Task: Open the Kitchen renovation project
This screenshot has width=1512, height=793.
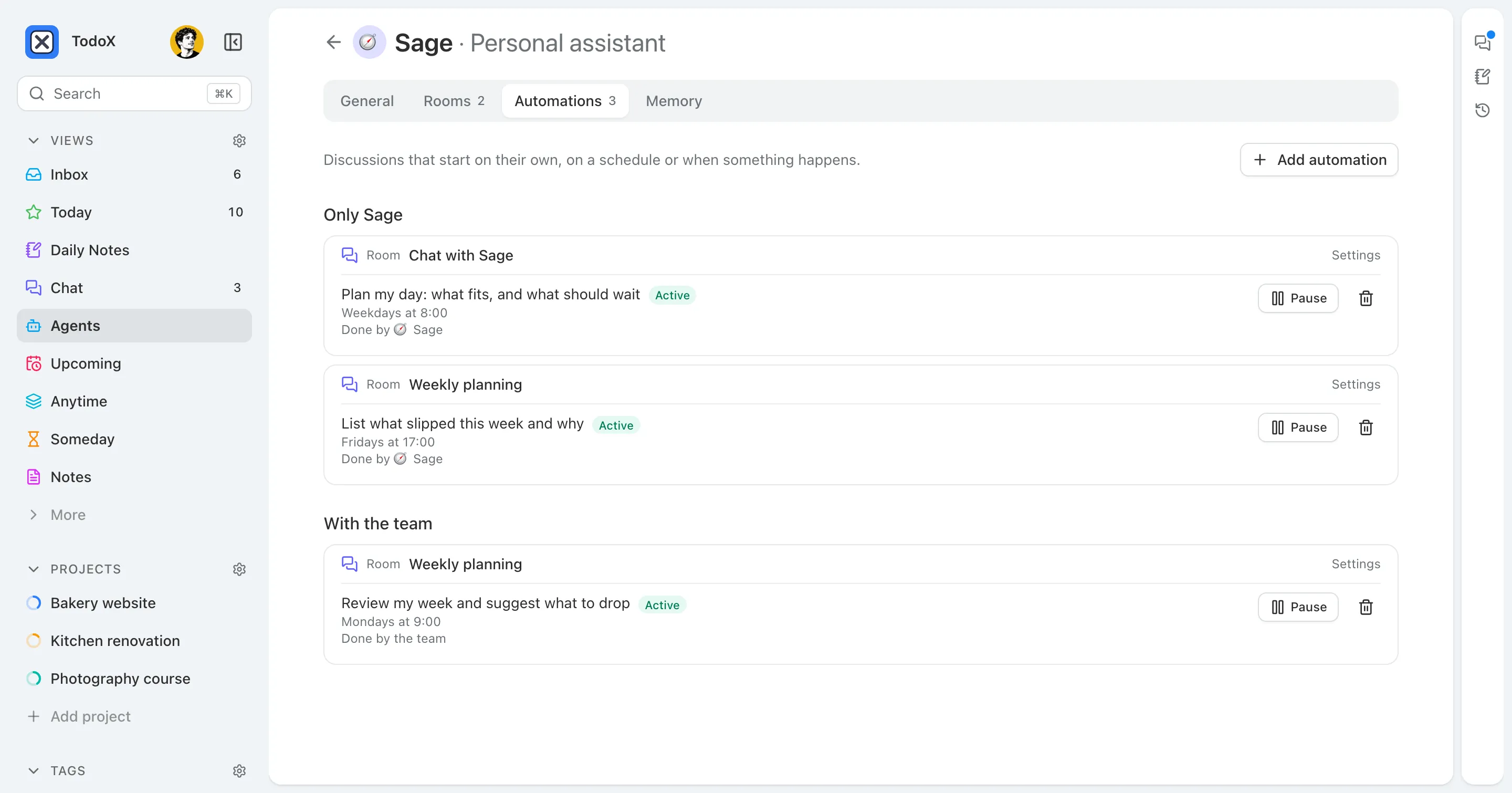Action: tap(134, 641)
